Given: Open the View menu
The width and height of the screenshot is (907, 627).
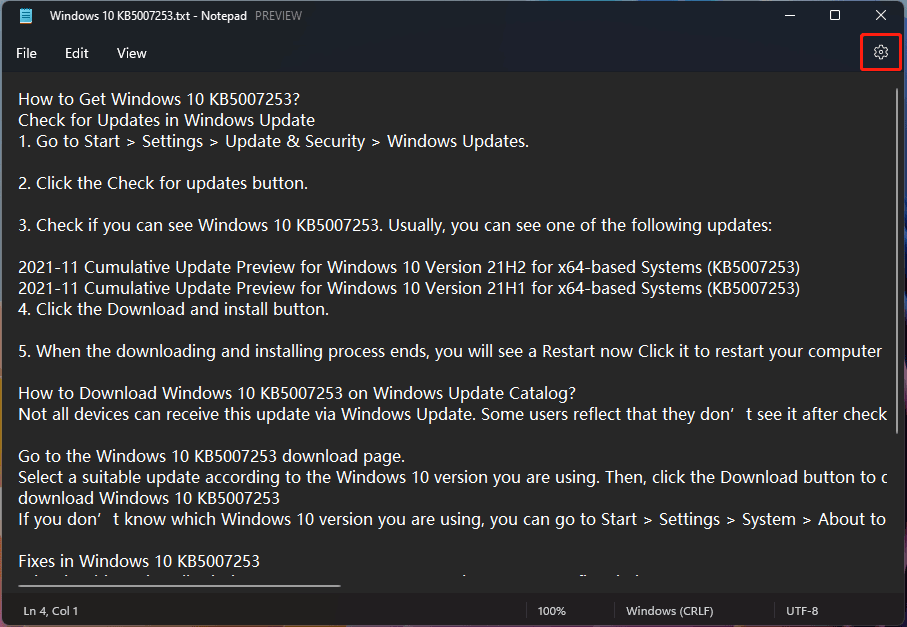Looking at the screenshot, I should click(131, 53).
